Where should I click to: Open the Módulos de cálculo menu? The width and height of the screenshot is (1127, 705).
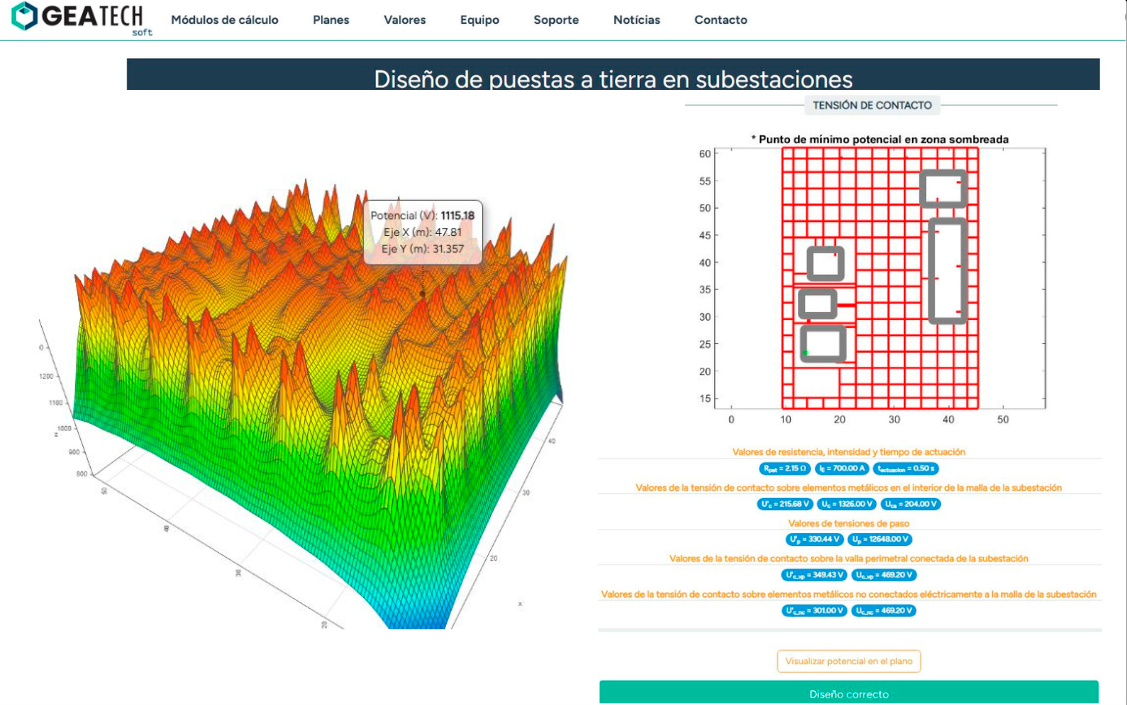click(x=224, y=20)
